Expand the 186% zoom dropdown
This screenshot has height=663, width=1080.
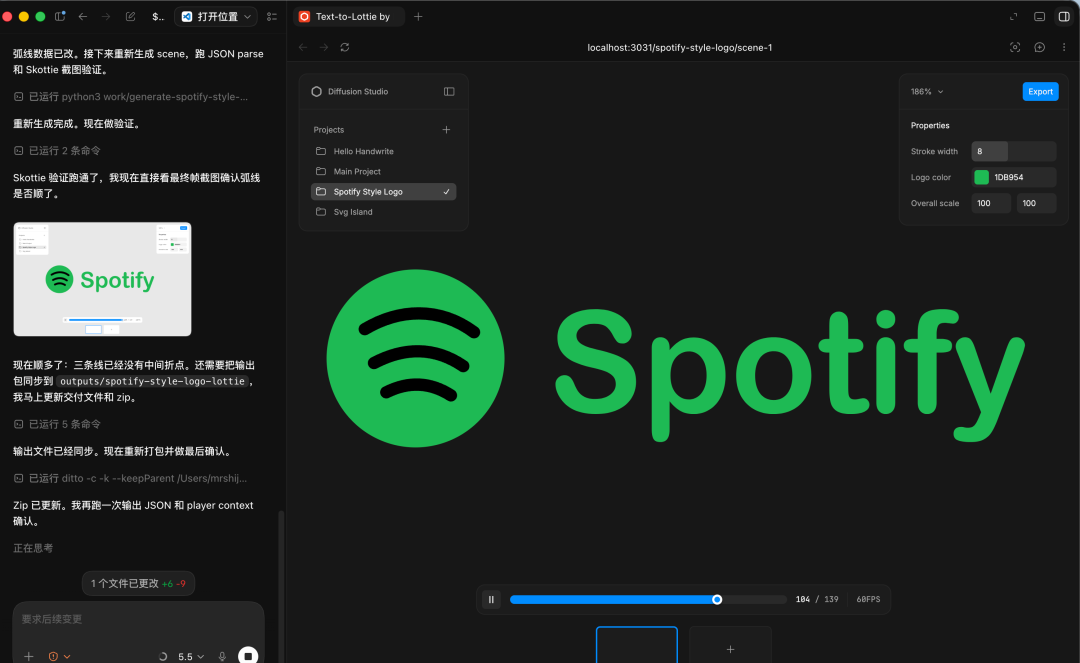pos(927,92)
